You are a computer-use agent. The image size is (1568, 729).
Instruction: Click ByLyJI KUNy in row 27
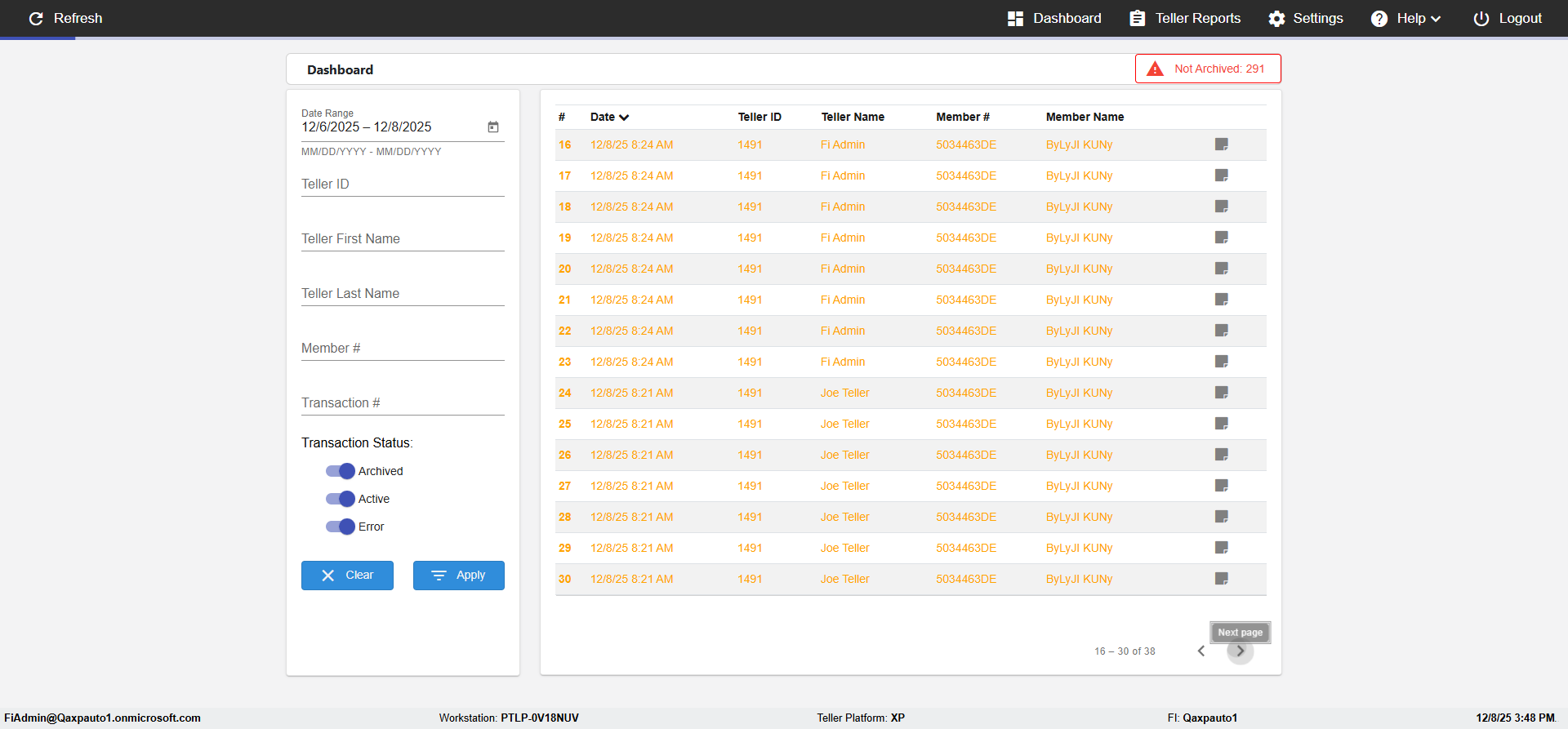(1079, 486)
